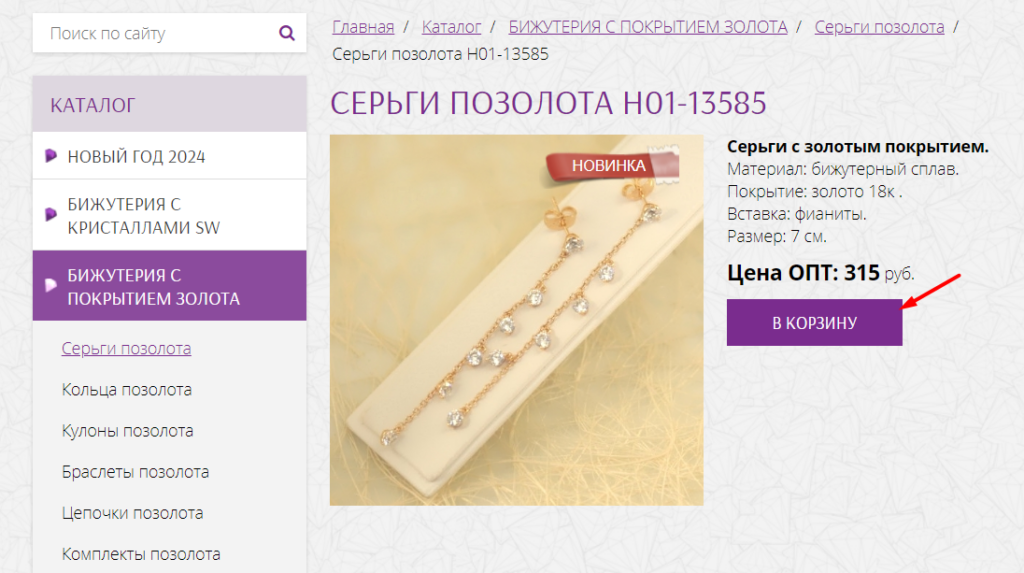The image size is (1024, 573).
Task: Open Серьги позолота breadcrumb link
Action: click(x=879, y=27)
